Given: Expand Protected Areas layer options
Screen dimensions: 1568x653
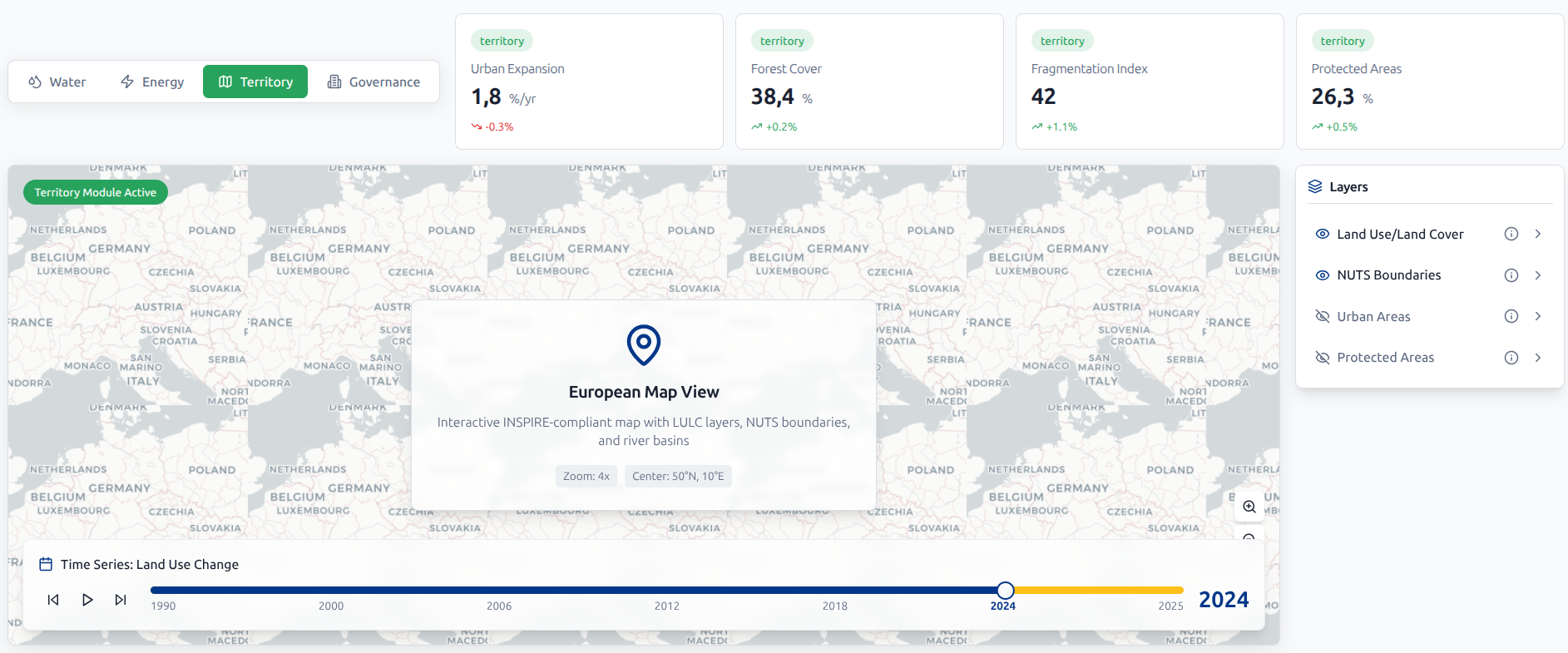Looking at the screenshot, I should click(x=1538, y=358).
